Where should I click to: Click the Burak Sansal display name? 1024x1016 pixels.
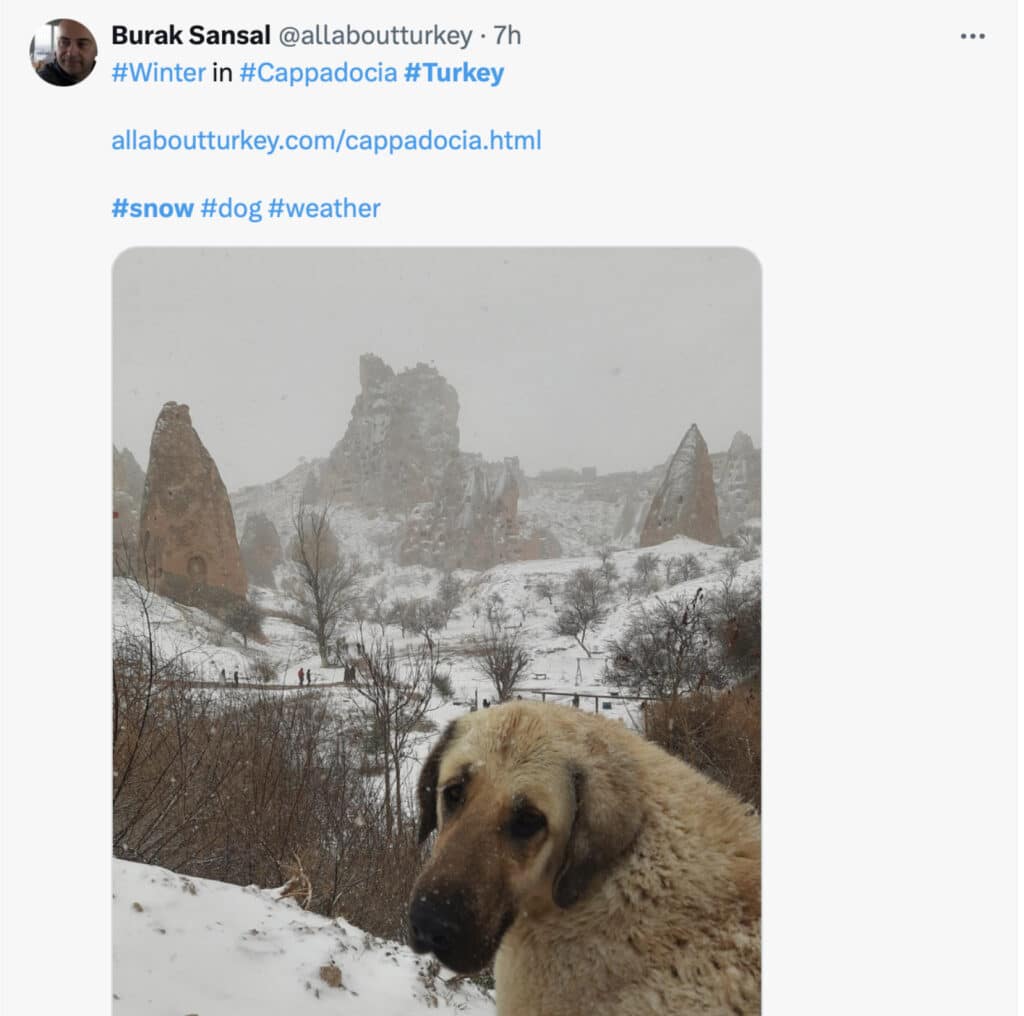[x=190, y=36]
